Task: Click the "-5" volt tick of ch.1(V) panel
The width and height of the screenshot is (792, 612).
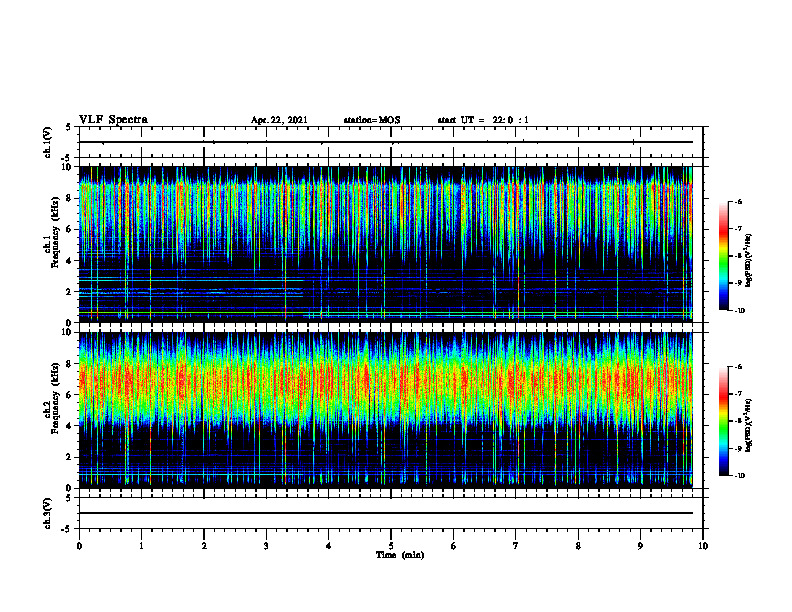Action: [67, 158]
